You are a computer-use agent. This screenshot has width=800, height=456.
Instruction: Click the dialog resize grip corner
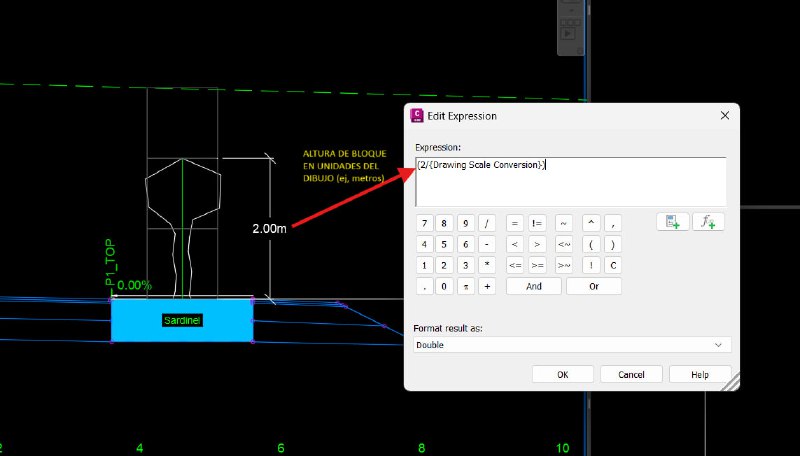732,383
